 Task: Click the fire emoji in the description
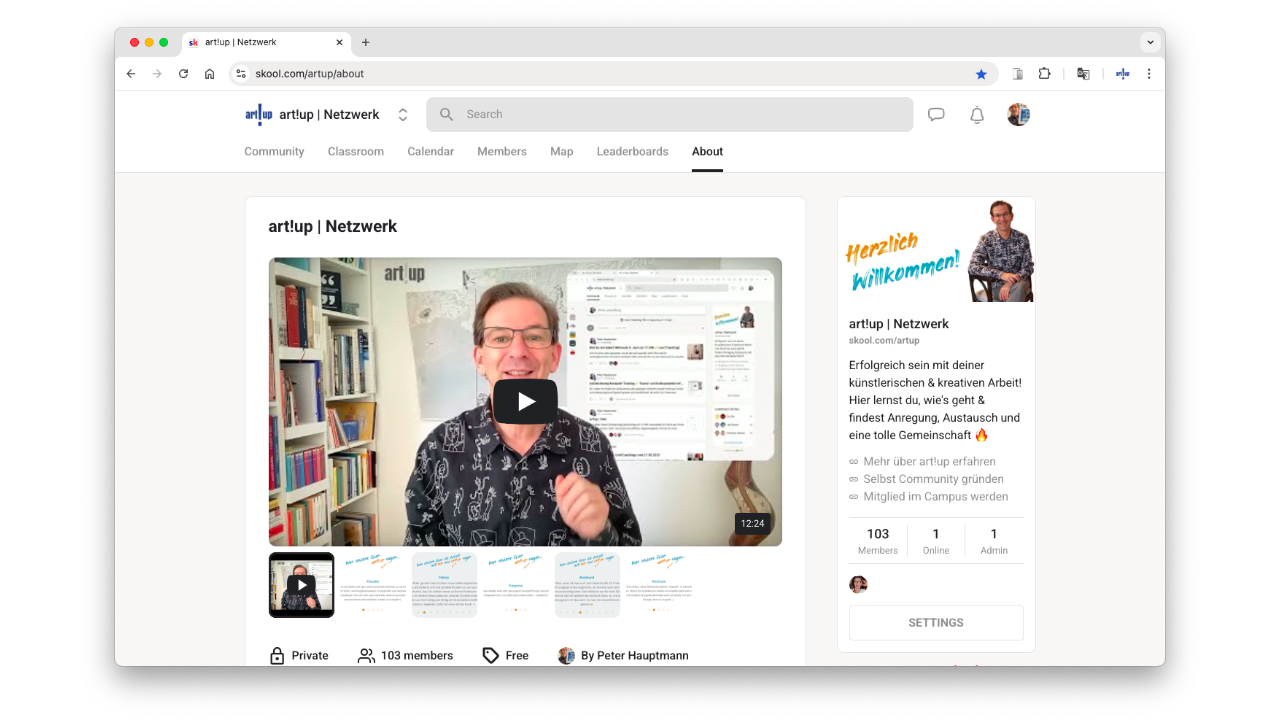(x=981, y=435)
